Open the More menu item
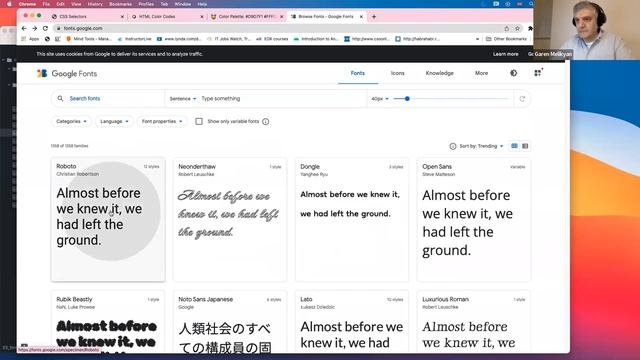 [481, 73]
